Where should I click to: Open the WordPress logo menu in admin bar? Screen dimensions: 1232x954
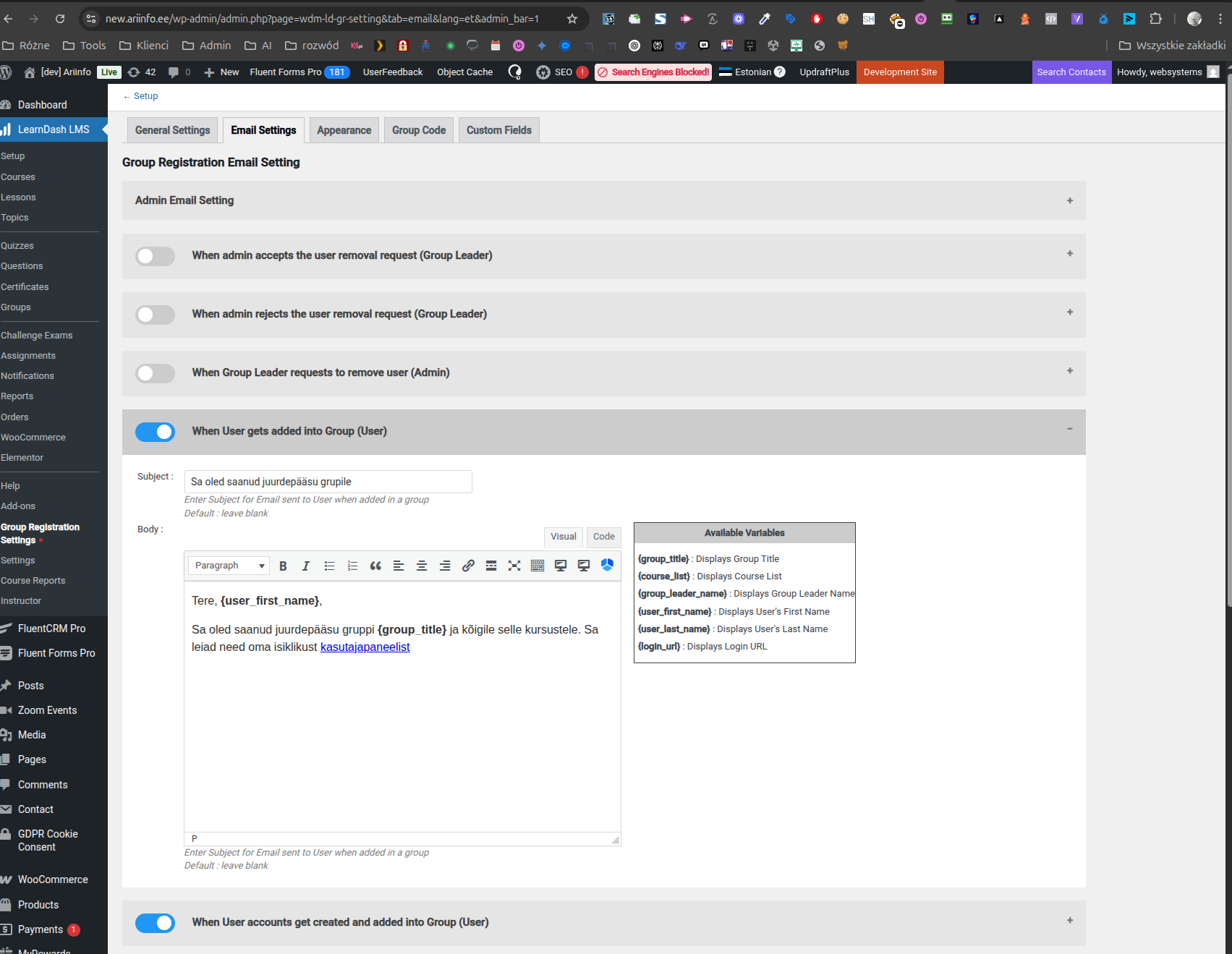click(x=6, y=72)
